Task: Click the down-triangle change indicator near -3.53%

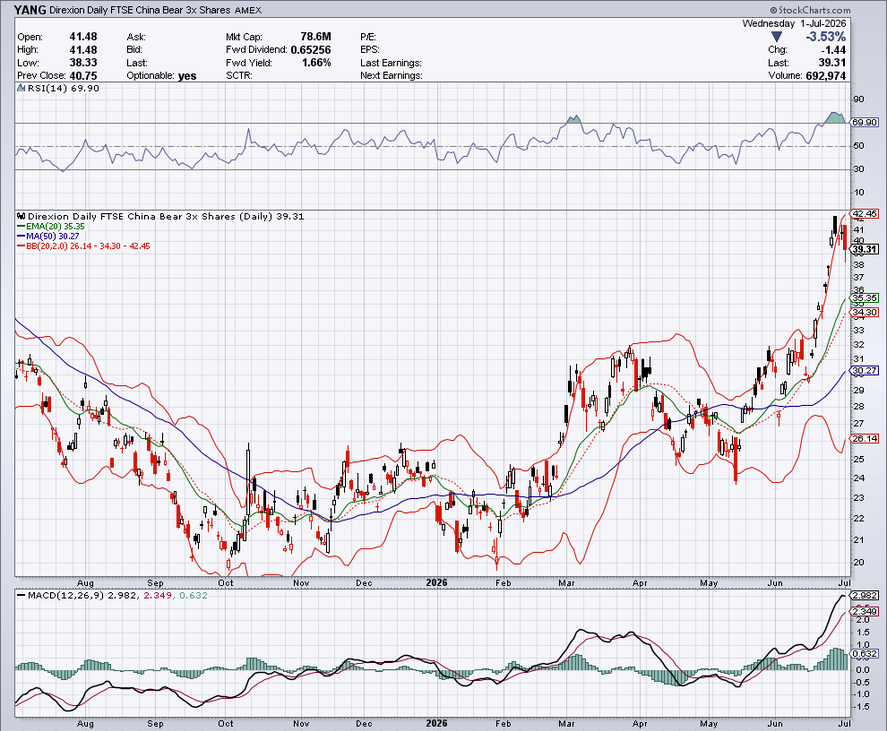Action: pyautogui.click(x=777, y=37)
